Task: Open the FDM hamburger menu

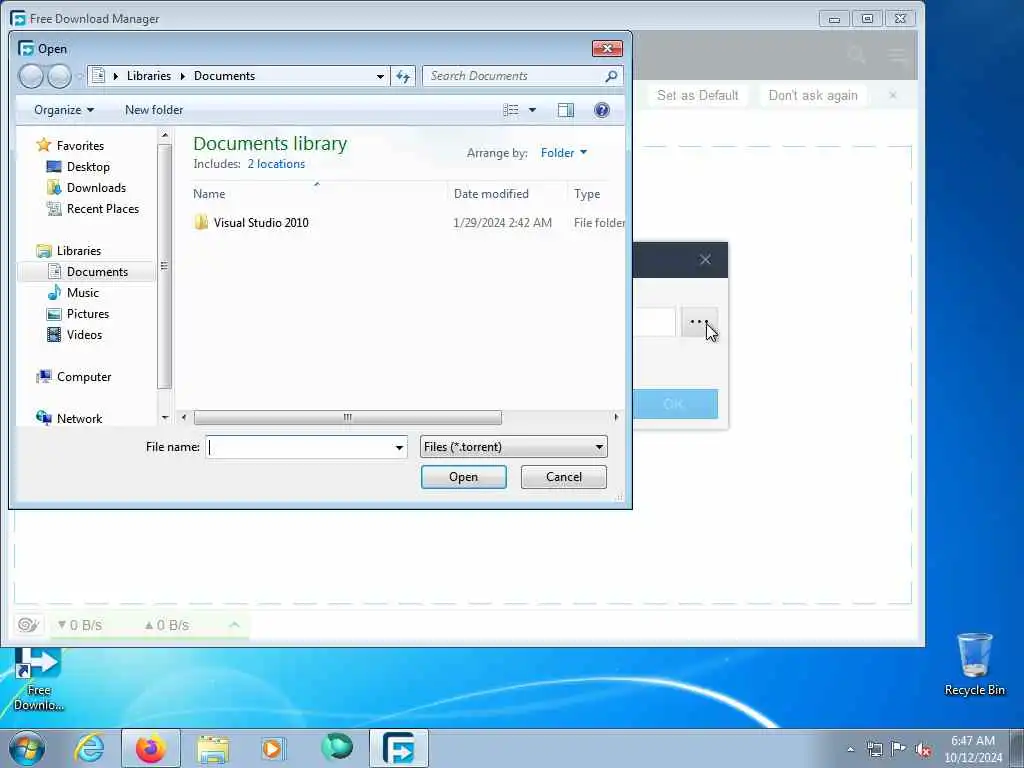Action: [897, 56]
